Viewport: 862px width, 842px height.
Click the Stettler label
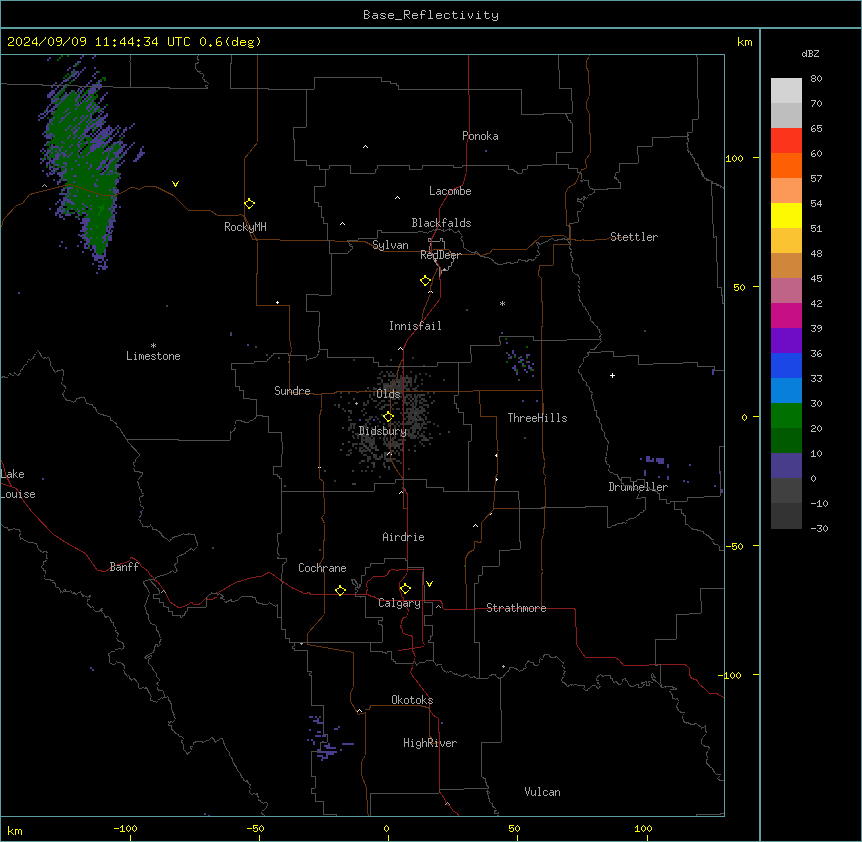[x=634, y=237]
